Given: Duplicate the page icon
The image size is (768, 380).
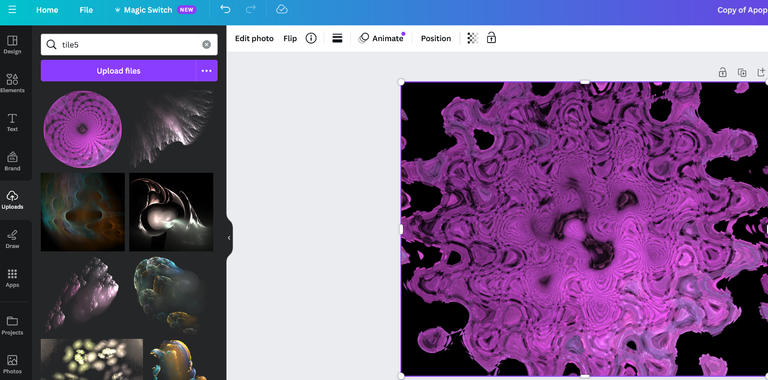Looking at the screenshot, I should 742,72.
